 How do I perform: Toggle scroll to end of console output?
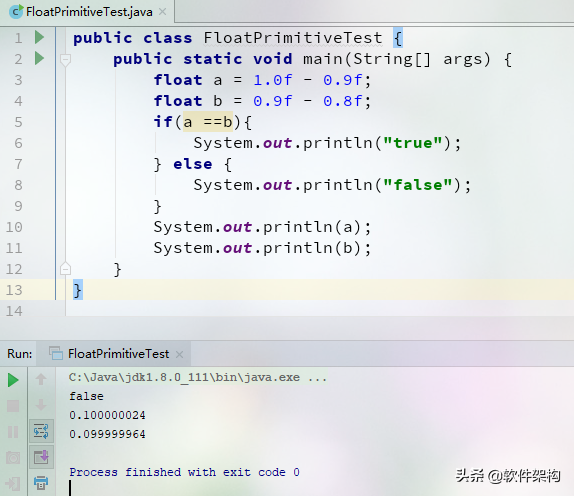point(41,457)
